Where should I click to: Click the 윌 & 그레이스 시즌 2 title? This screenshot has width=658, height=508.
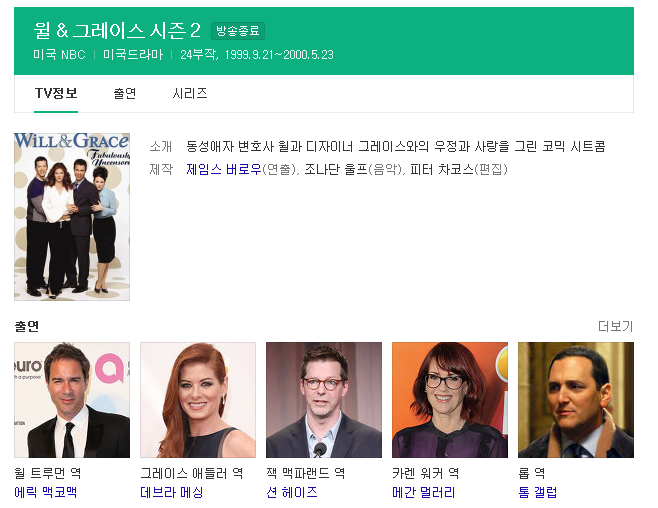(117, 31)
